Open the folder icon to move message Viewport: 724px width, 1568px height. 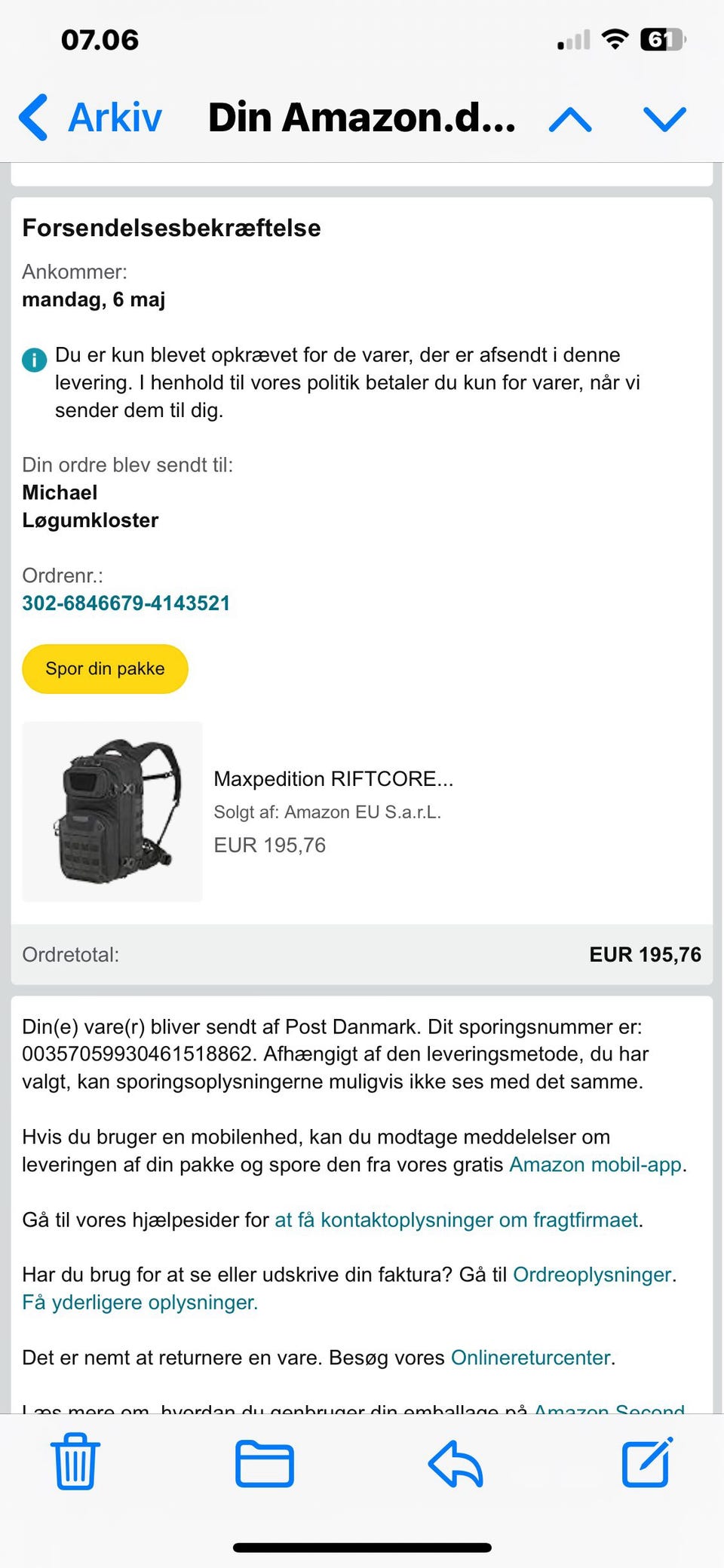point(264,1463)
